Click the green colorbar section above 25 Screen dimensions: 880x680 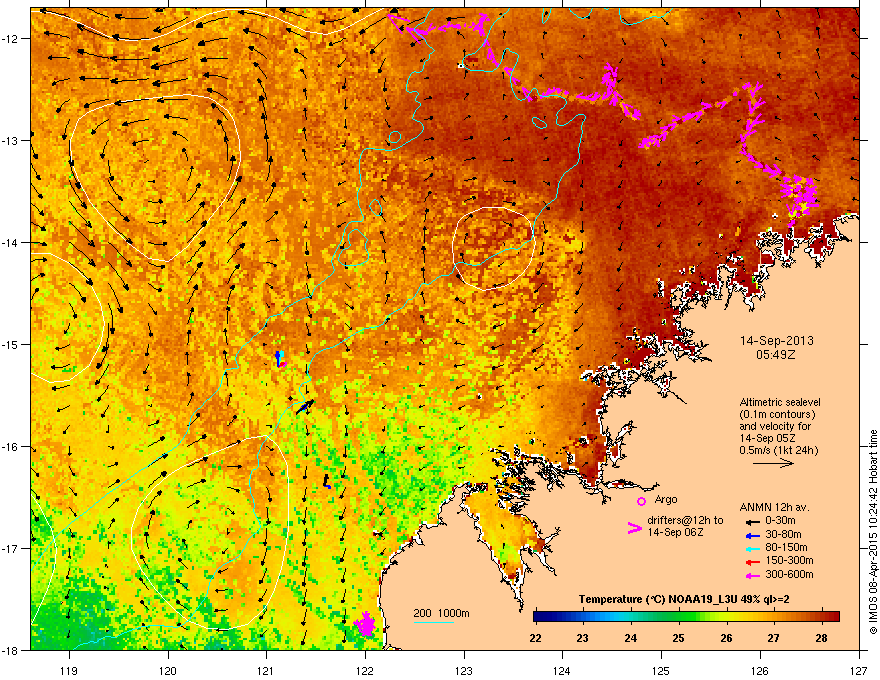679,617
